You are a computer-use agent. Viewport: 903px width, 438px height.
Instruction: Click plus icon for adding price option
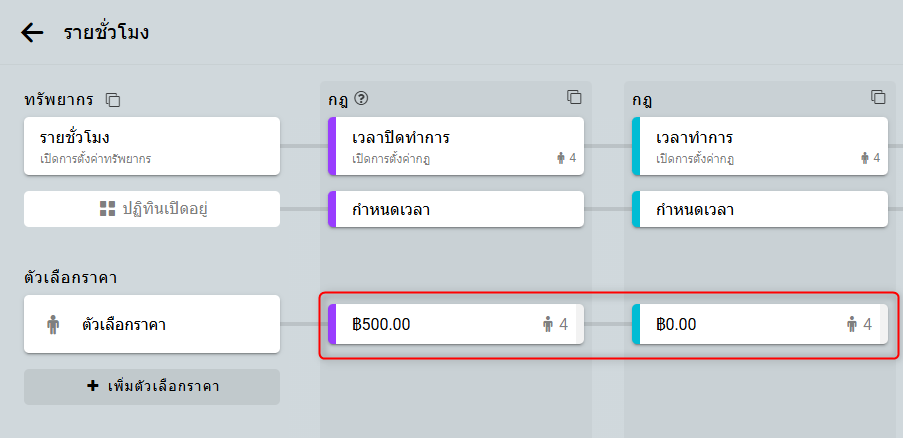[x=93, y=386]
